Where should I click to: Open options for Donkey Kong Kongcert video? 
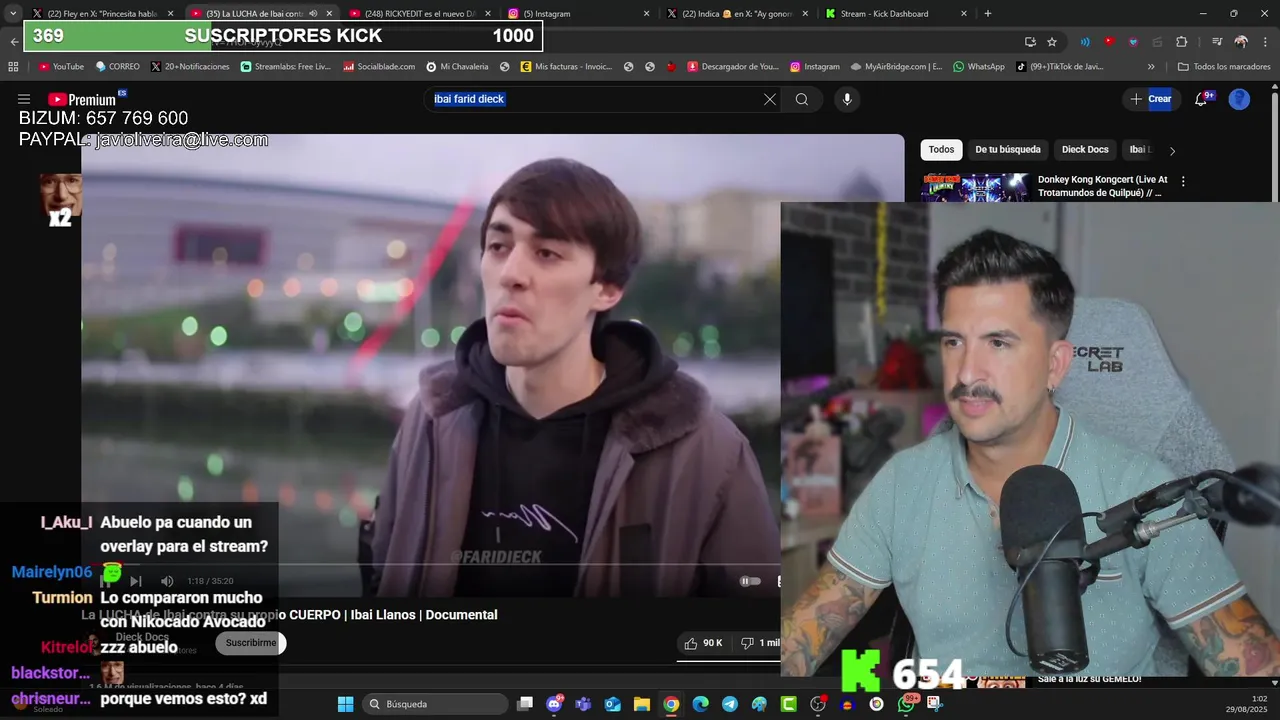point(1183,182)
